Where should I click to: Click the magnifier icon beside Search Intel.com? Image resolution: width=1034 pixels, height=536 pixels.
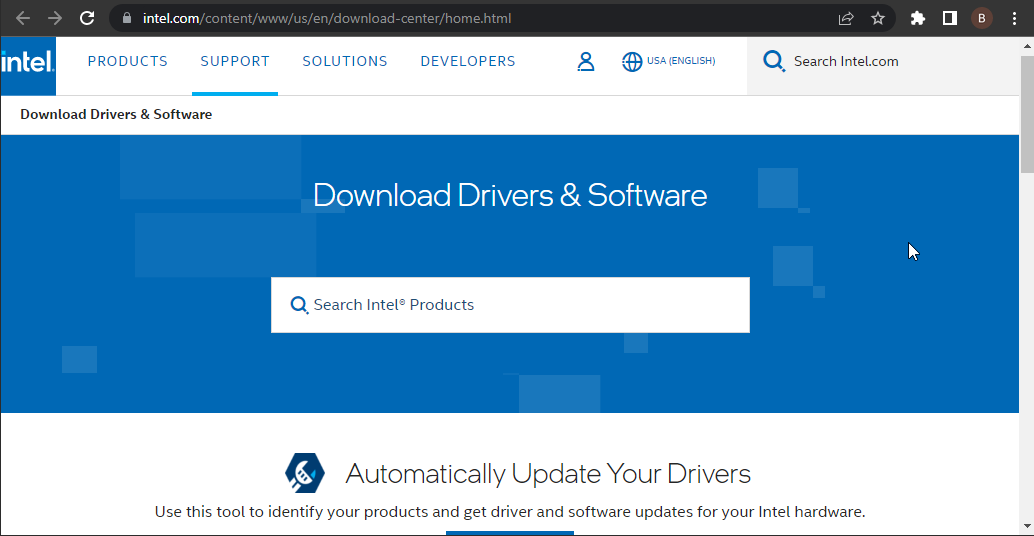point(774,62)
